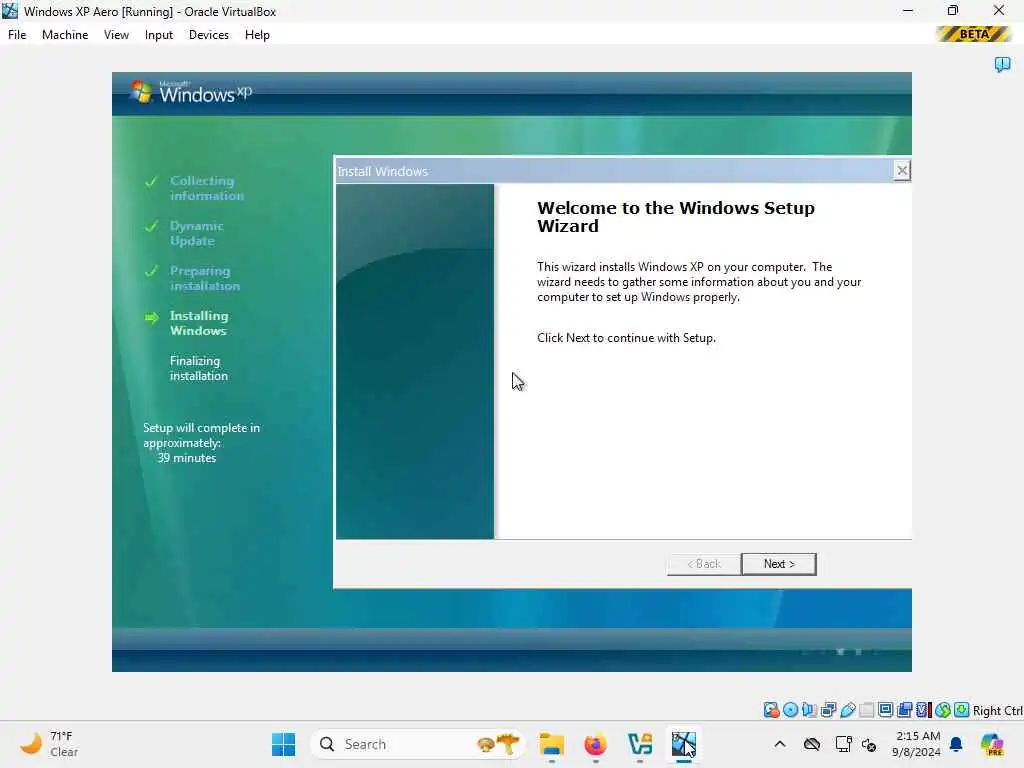Show hidden tray icons chevron
The height and width of the screenshot is (768, 1024).
point(780,744)
